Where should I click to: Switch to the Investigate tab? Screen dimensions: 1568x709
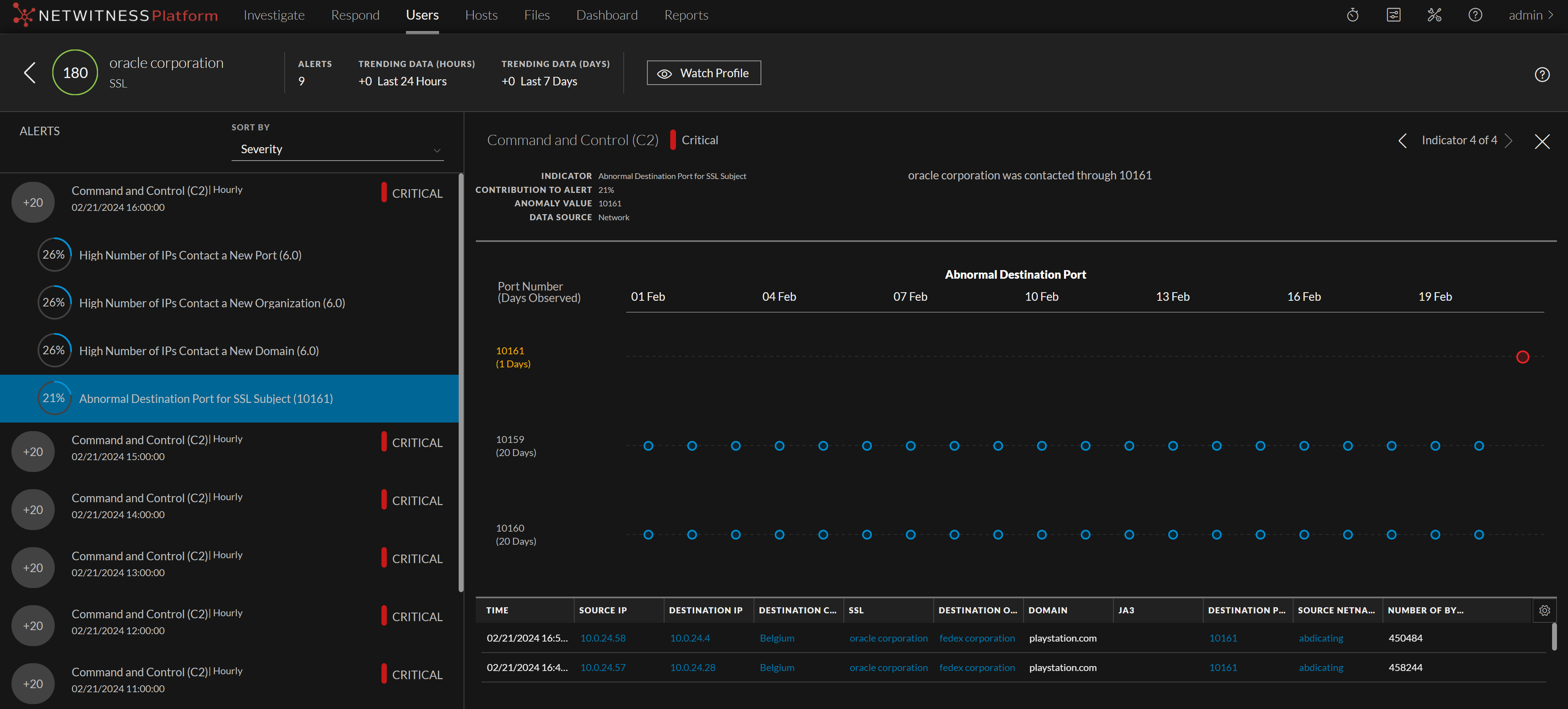coord(274,15)
